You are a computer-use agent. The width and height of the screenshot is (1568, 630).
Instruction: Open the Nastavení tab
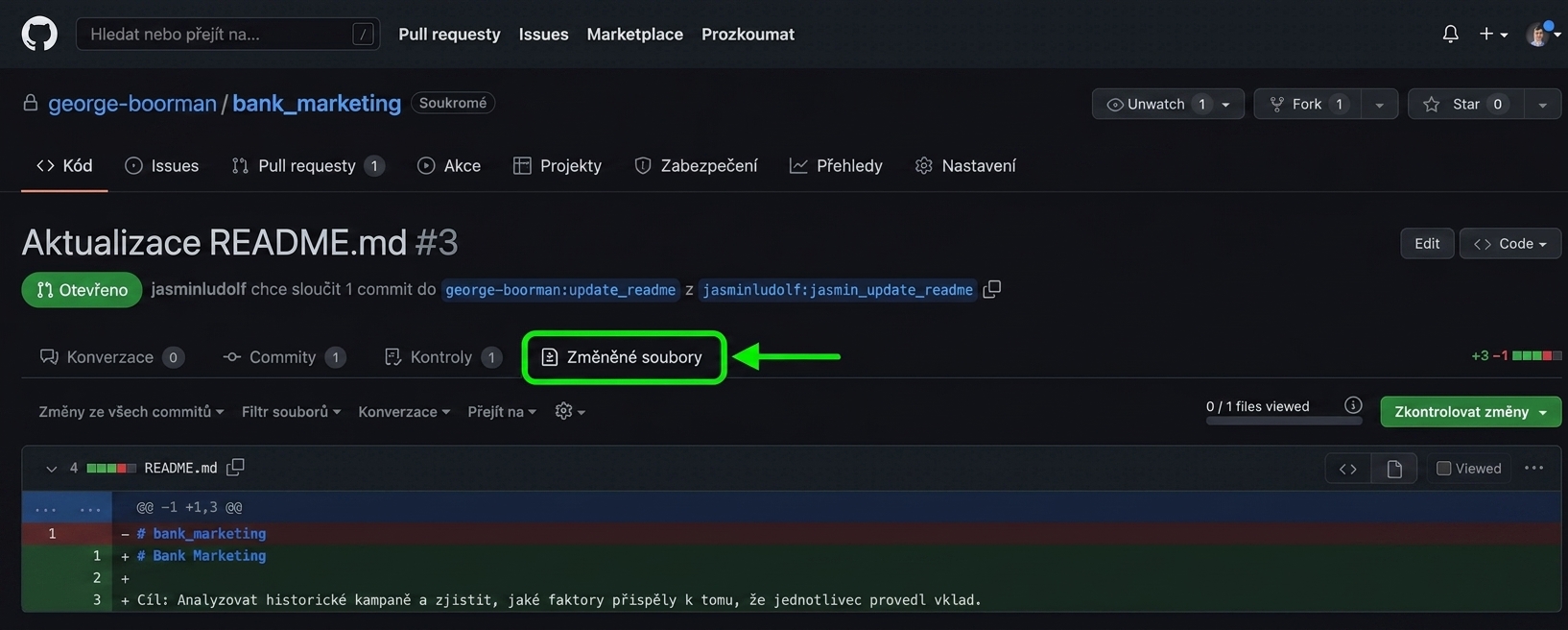coord(965,165)
